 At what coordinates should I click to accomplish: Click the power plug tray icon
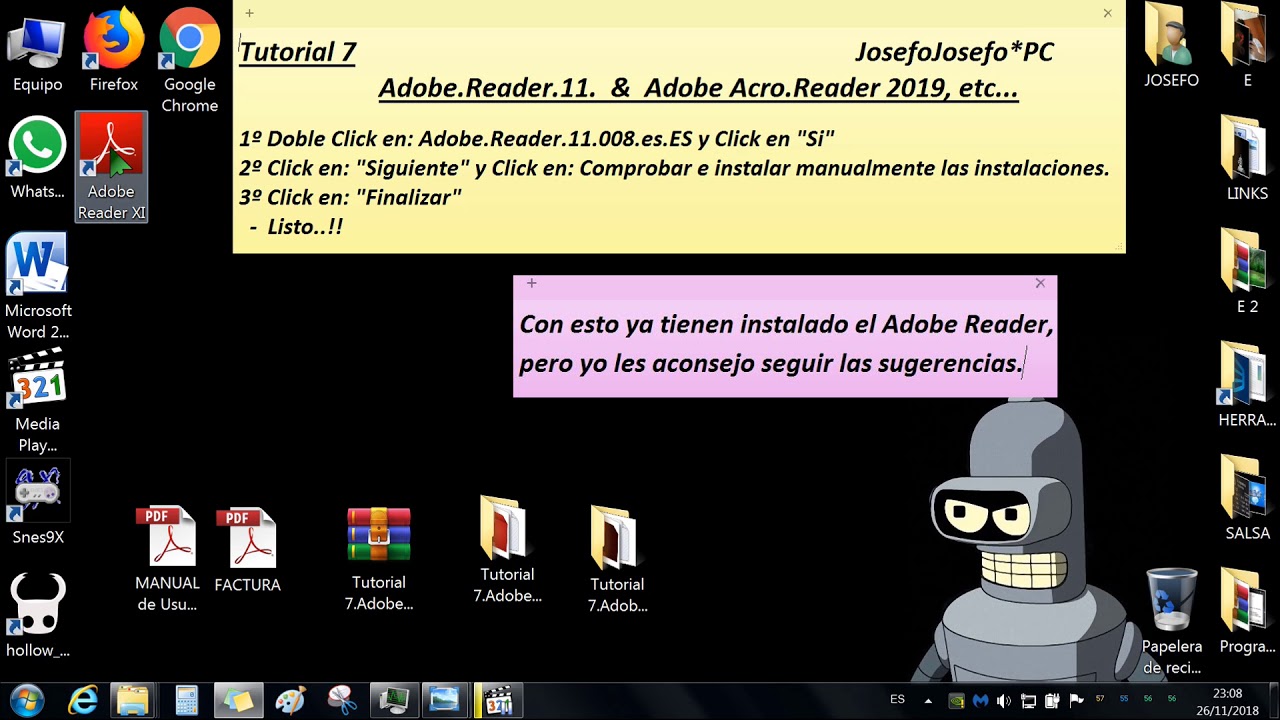coord(1052,701)
